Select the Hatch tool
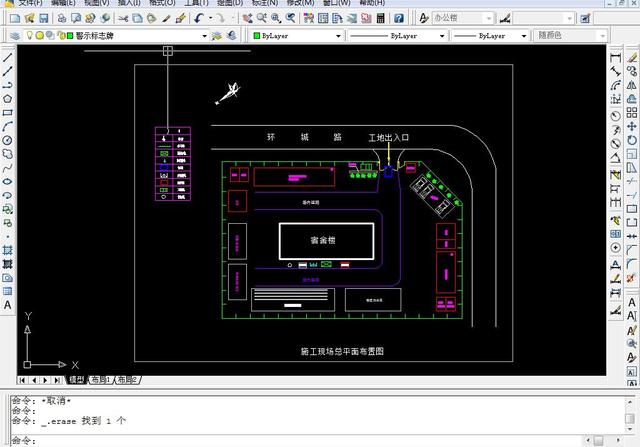Image resolution: width=640 pixels, height=447 pixels. 7,250
